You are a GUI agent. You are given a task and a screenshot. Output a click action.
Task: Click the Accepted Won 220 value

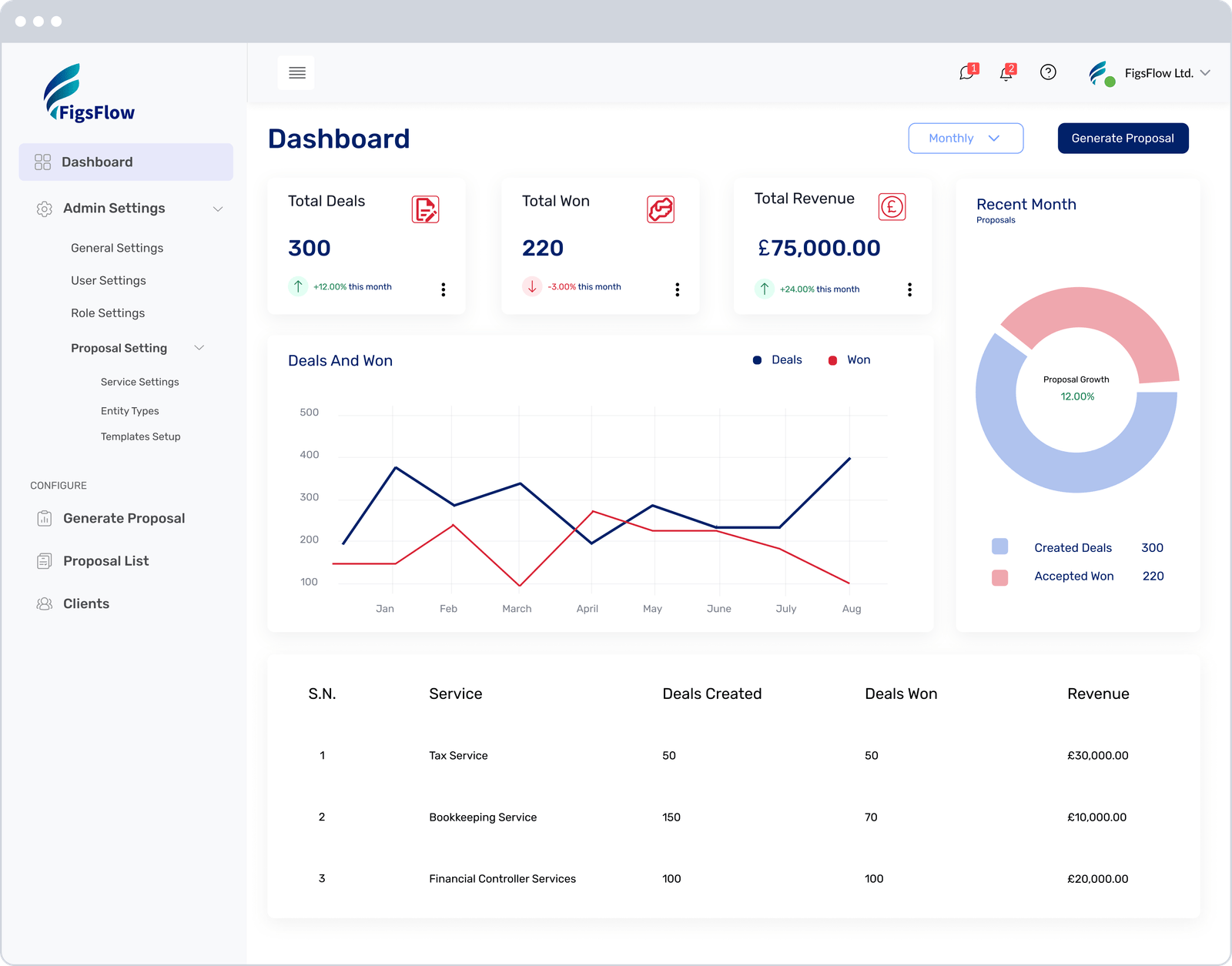[x=1153, y=576]
